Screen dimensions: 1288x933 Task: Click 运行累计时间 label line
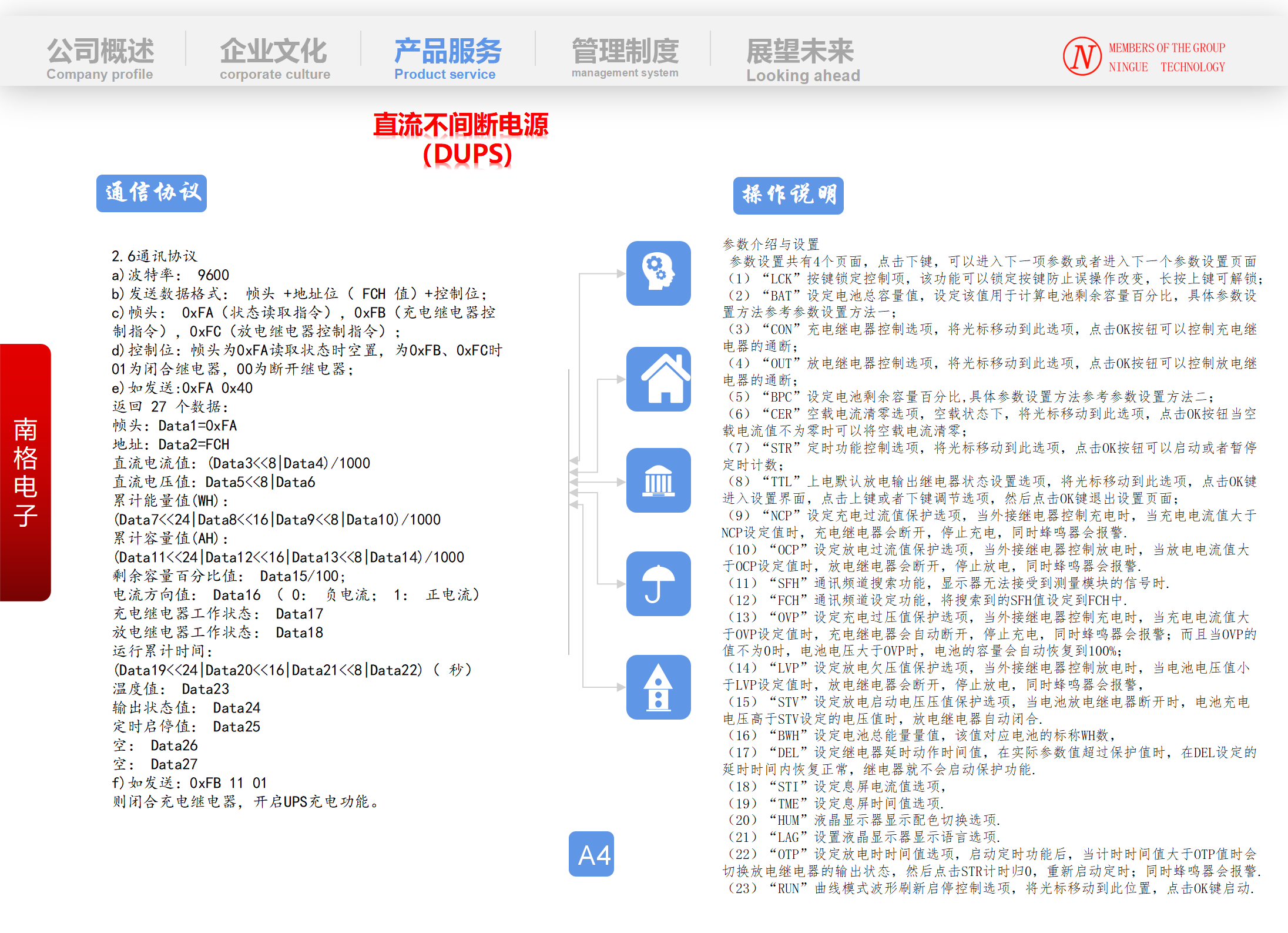click(163, 651)
